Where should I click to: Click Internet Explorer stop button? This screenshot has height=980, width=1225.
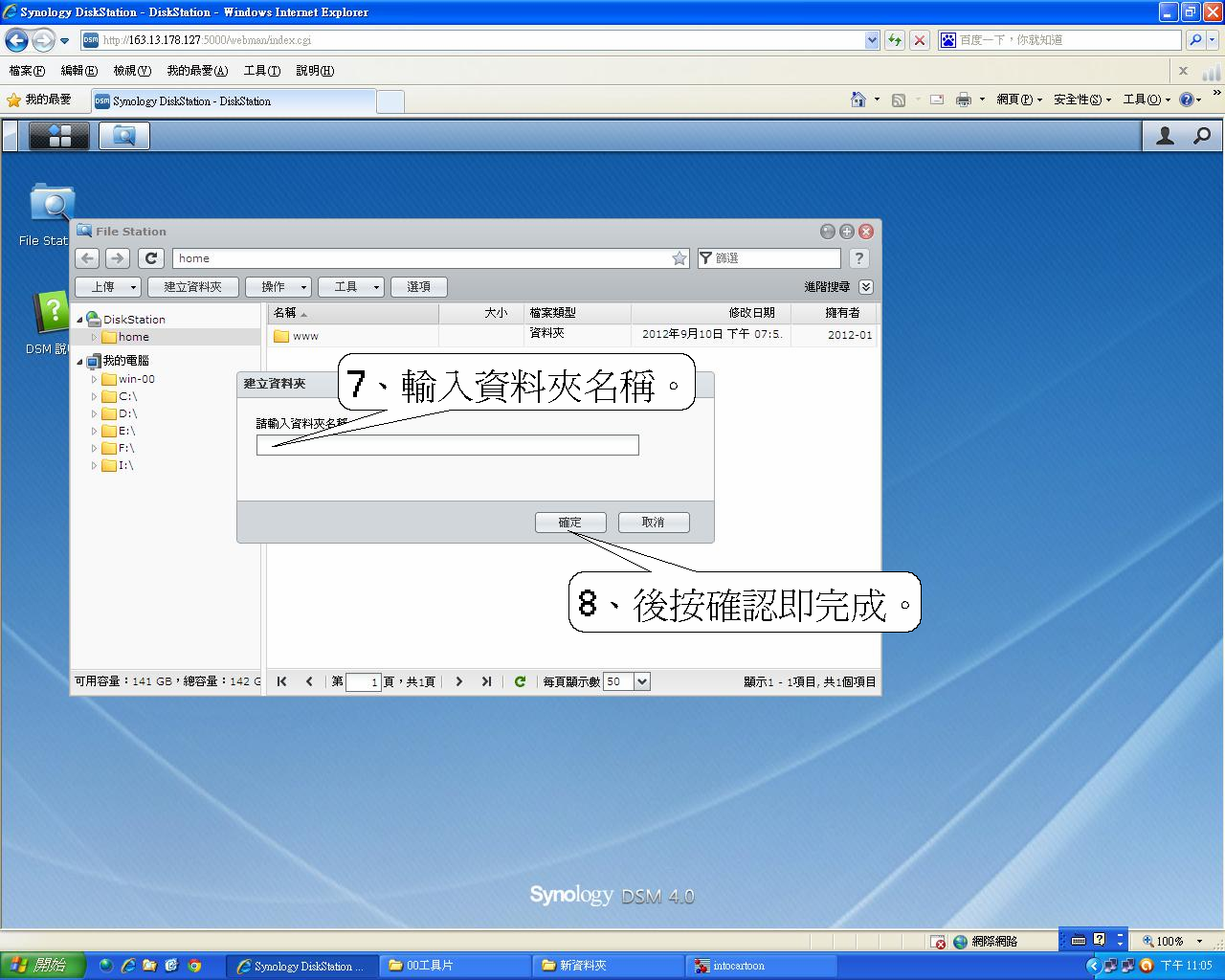coord(919,40)
